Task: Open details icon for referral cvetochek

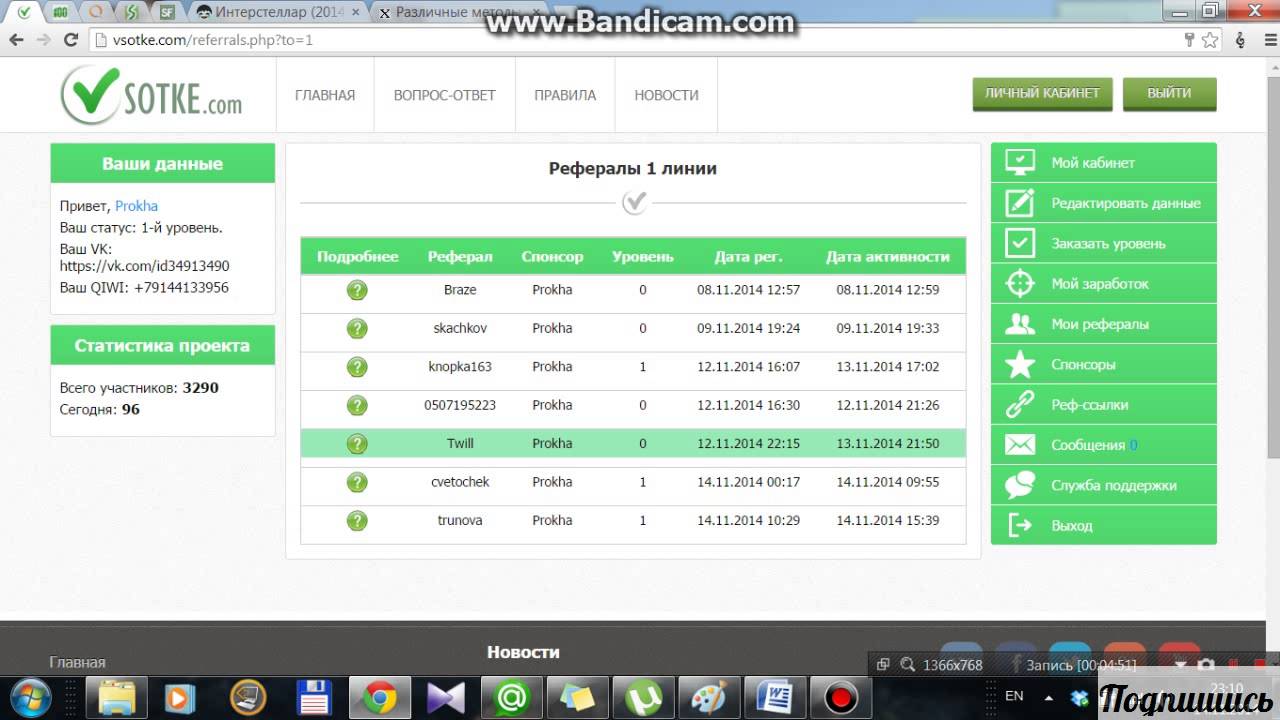Action: [x=357, y=482]
